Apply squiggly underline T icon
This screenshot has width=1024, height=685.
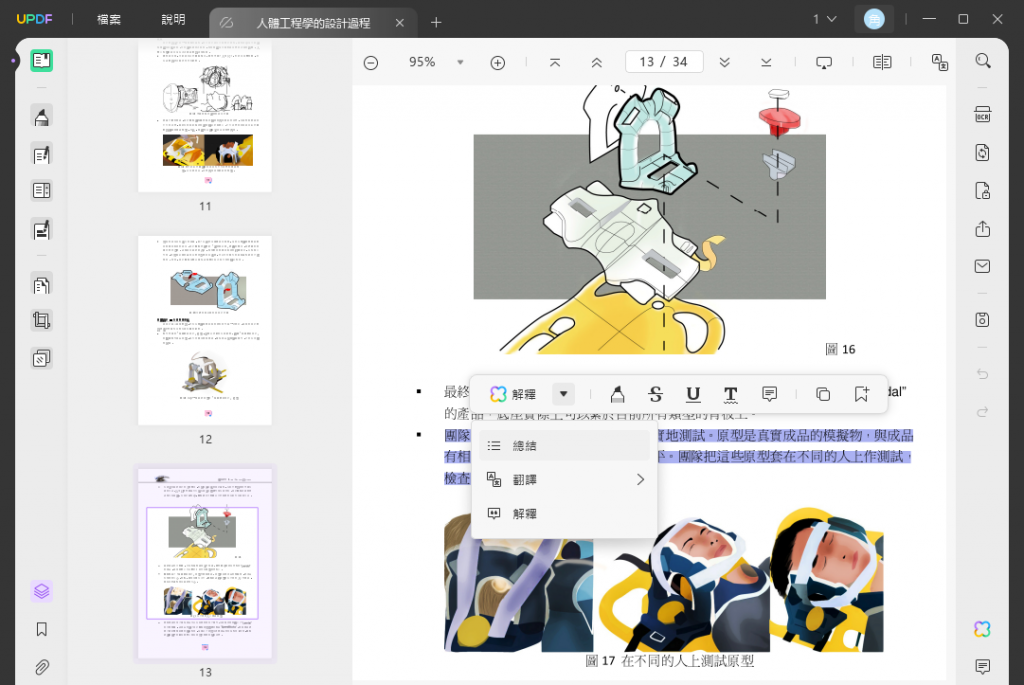pyautogui.click(x=731, y=394)
